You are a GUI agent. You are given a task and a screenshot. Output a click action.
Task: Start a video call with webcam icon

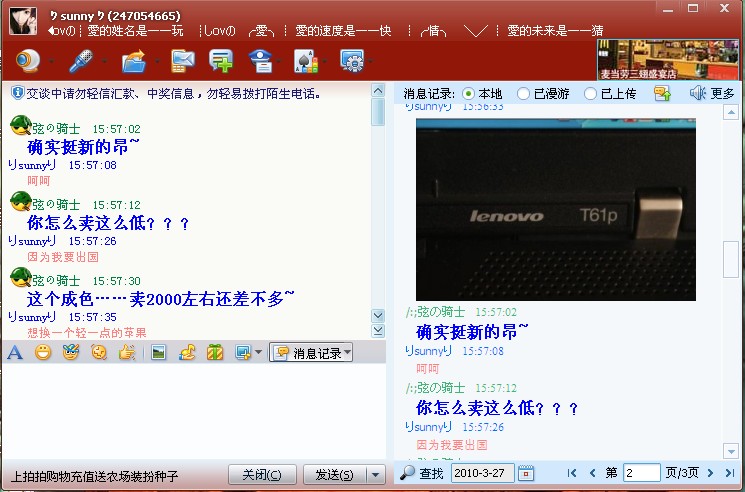(28, 61)
